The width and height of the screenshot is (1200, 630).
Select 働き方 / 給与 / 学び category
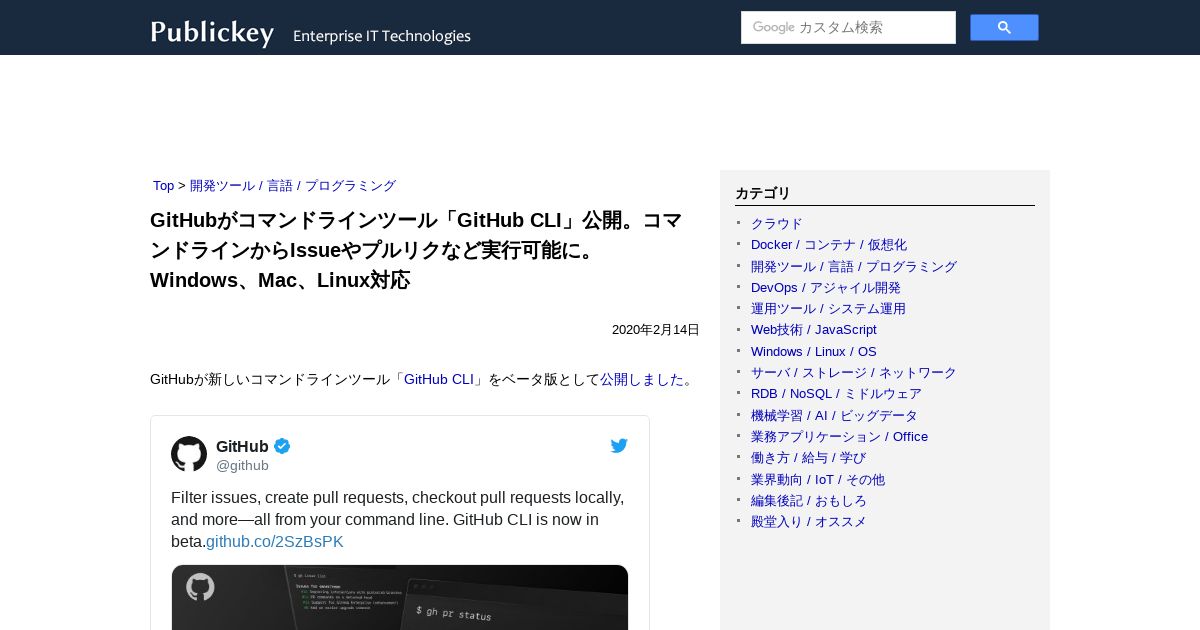[x=809, y=458]
